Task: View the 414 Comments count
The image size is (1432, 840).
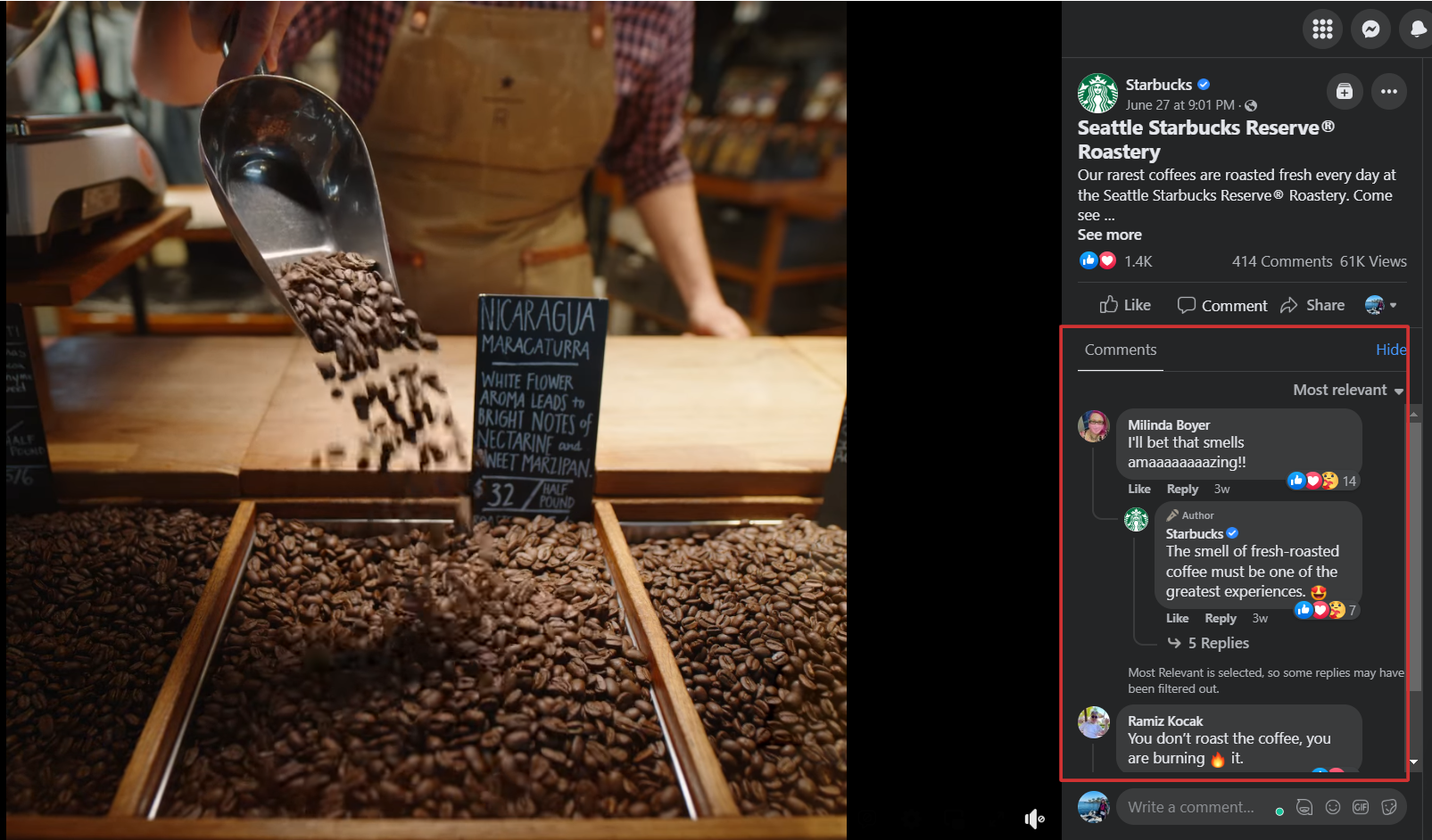Action: click(x=1282, y=261)
